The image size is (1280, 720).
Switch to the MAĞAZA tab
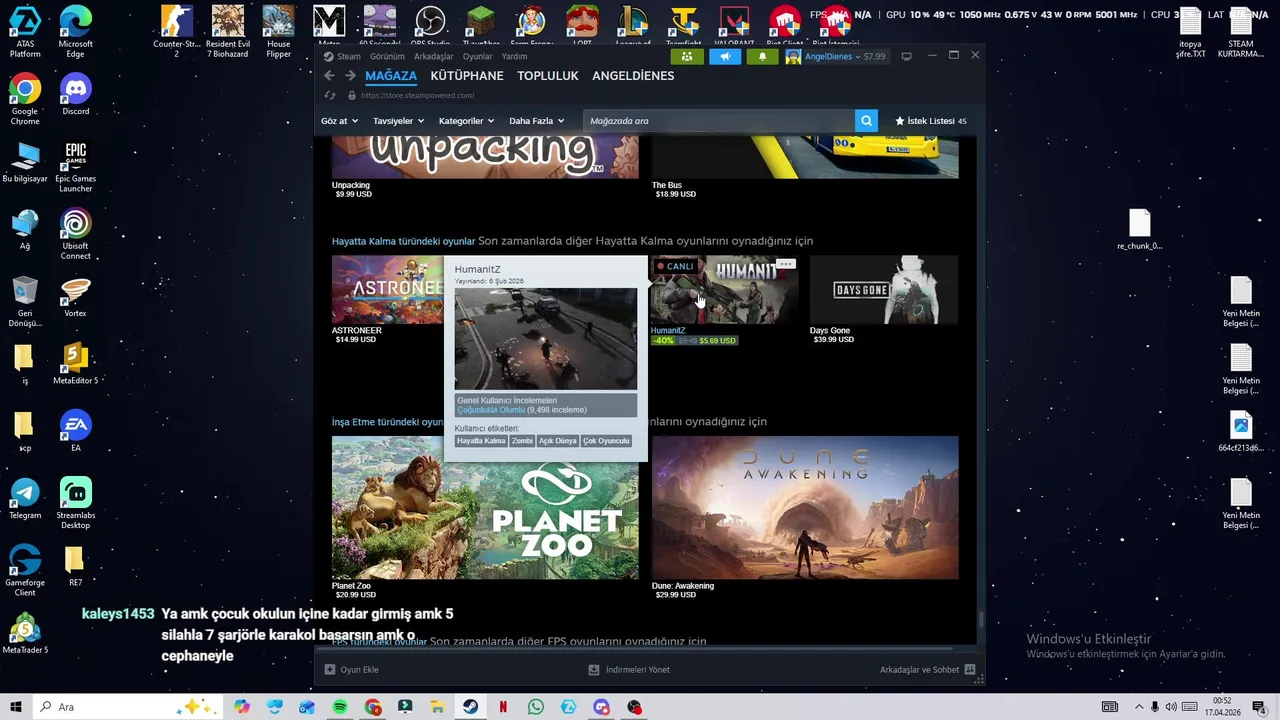391,76
